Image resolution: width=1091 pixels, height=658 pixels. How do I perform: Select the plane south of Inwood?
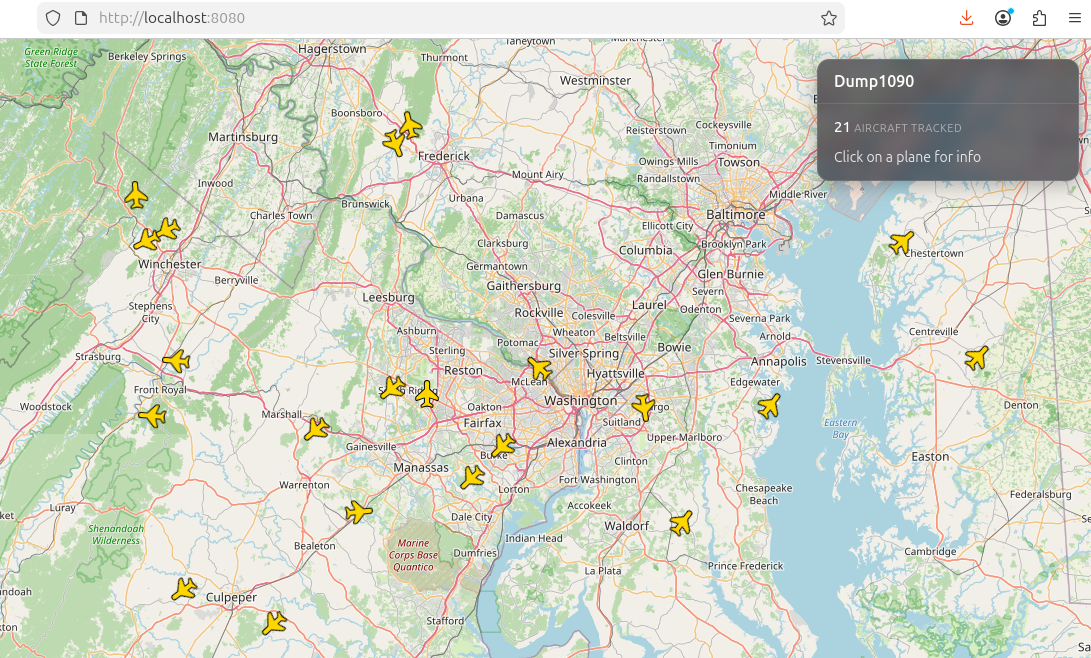(x=136, y=195)
